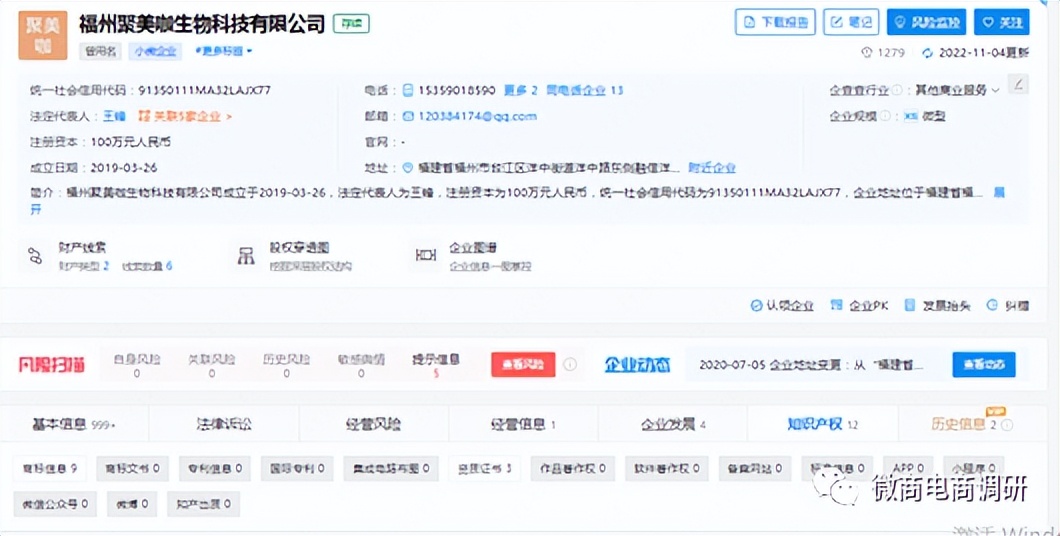Click the red 查看风险 button
Viewport: 1060px width, 536px height.
point(523,364)
